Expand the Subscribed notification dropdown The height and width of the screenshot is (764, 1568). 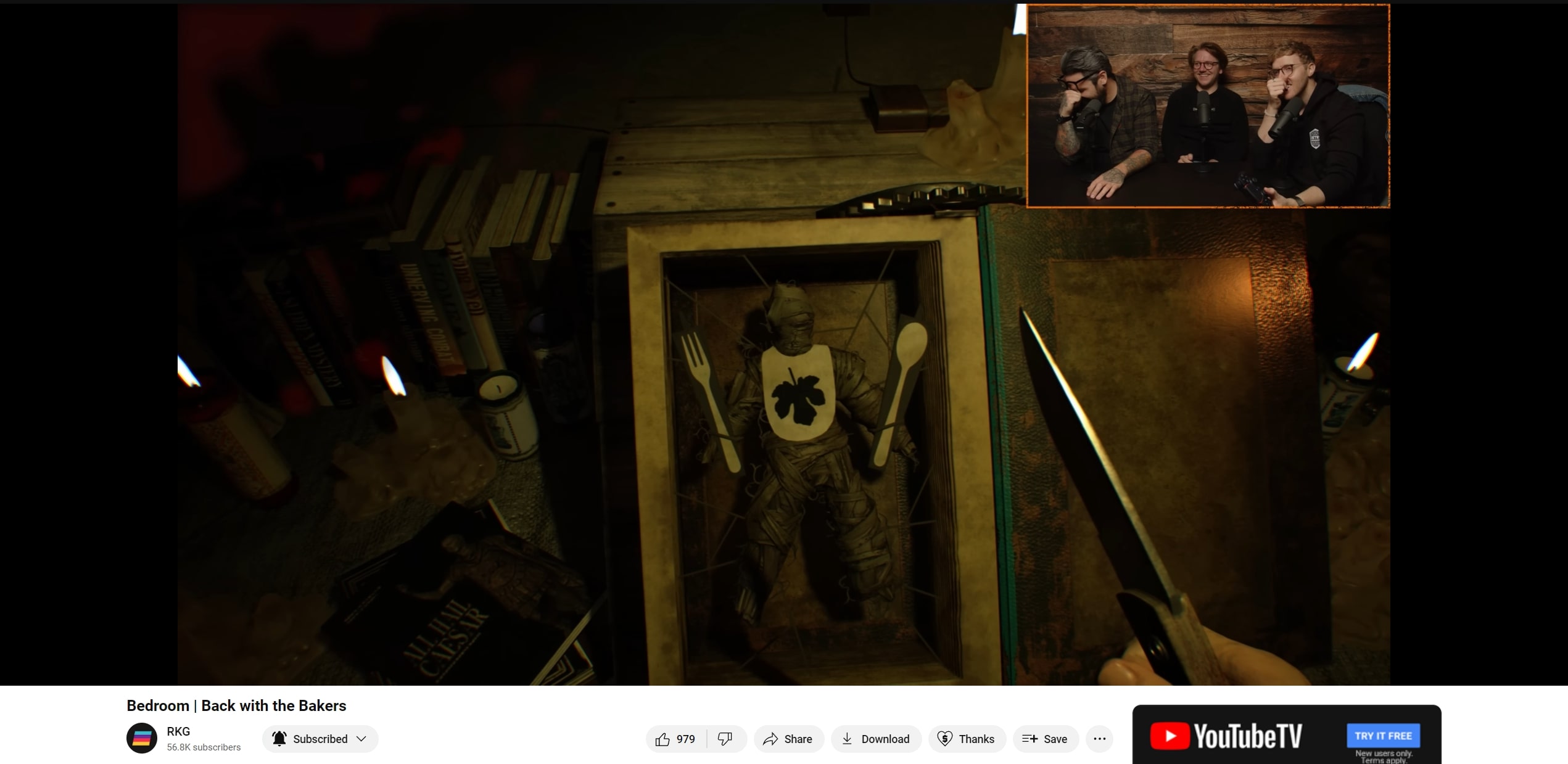click(x=320, y=739)
